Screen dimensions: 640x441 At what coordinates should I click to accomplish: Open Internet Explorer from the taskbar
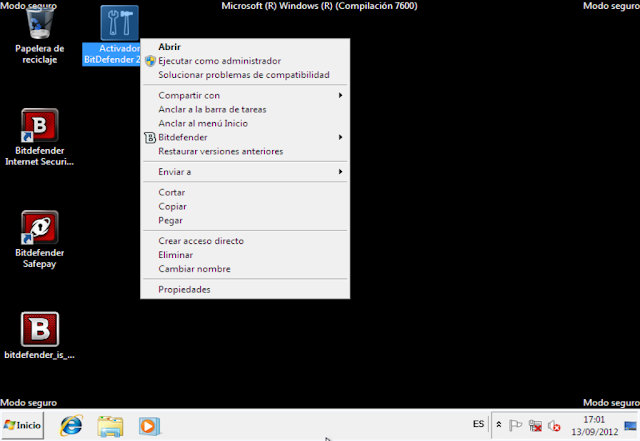click(71, 425)
